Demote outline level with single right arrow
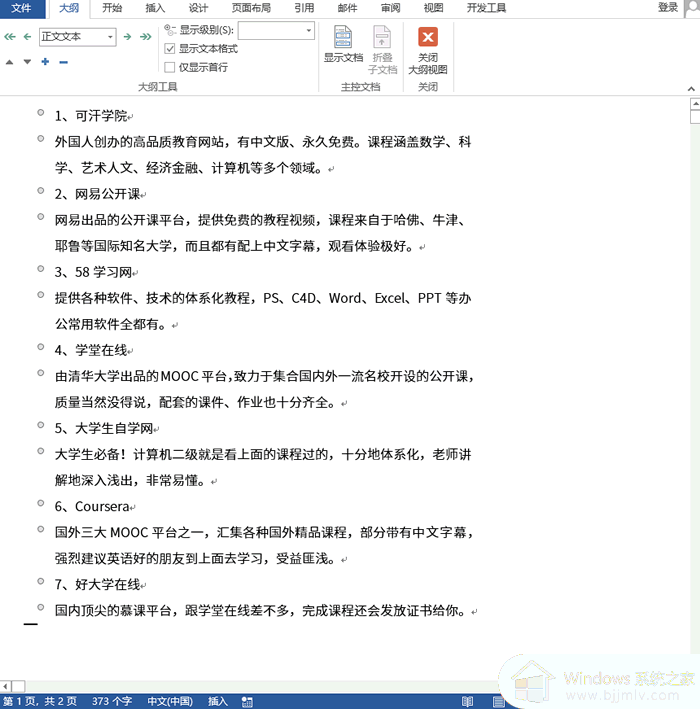This screenshot has width=700, height=709. (x=128, y=37)
